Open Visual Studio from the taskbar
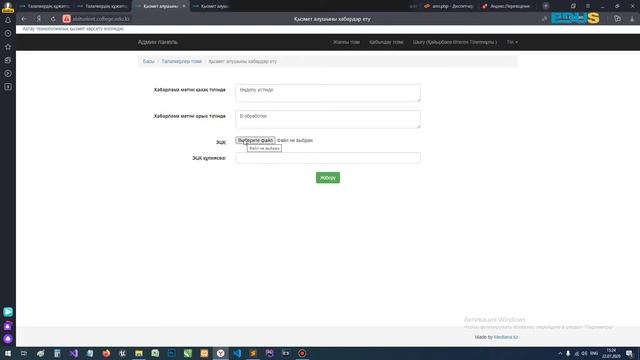The height and width of the screenshot is (360, 640). click(73, 353)
